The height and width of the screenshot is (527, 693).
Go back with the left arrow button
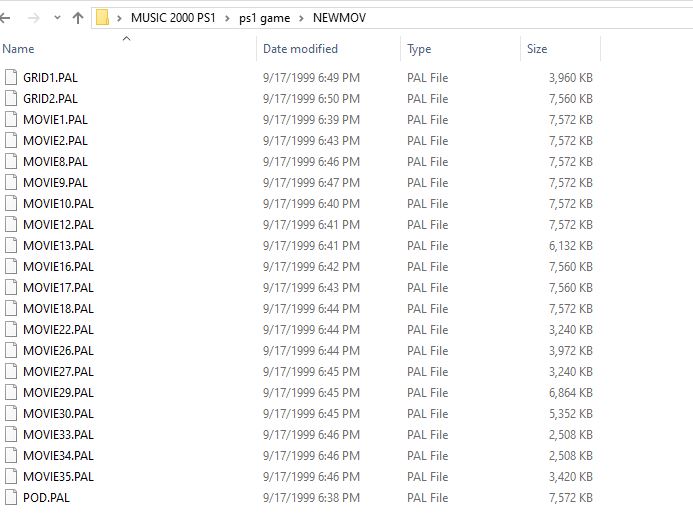point(5,18)
